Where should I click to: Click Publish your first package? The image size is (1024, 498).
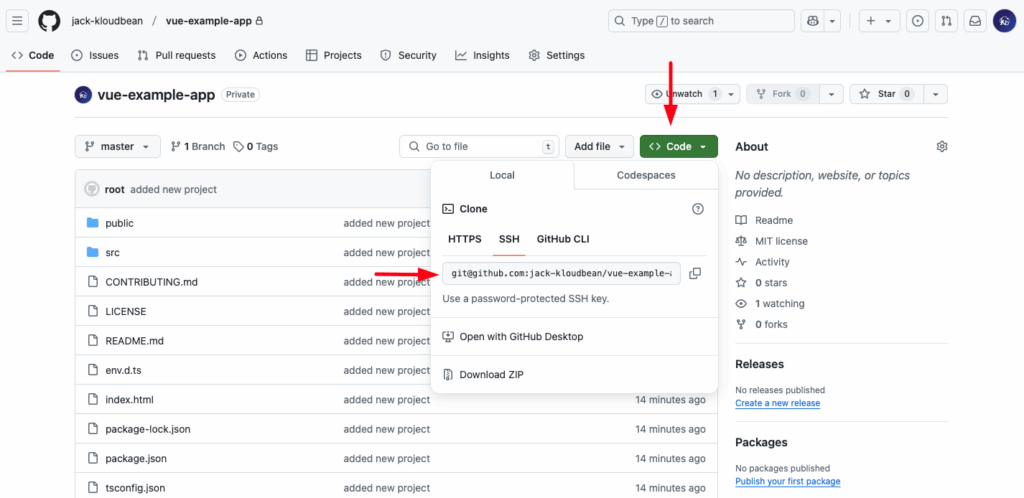coord(788,482)
